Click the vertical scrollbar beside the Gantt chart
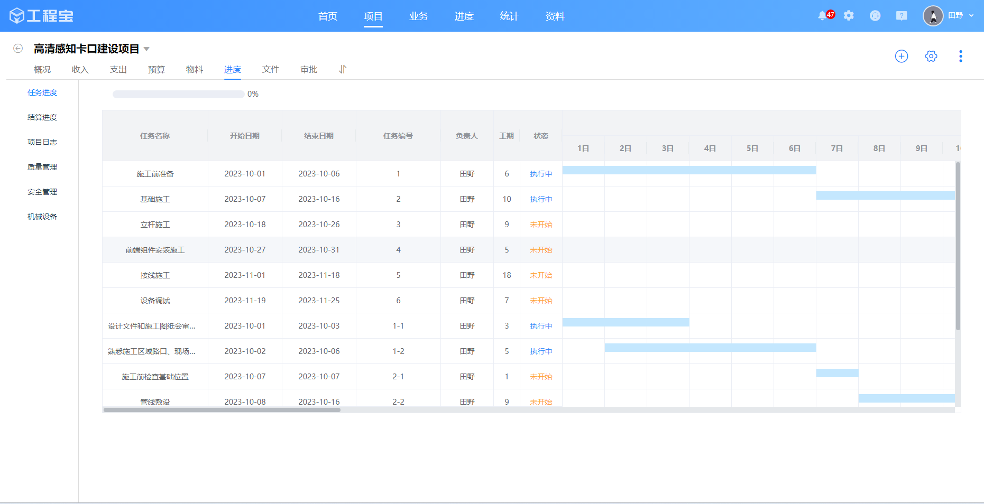 [x=958, y=246]
